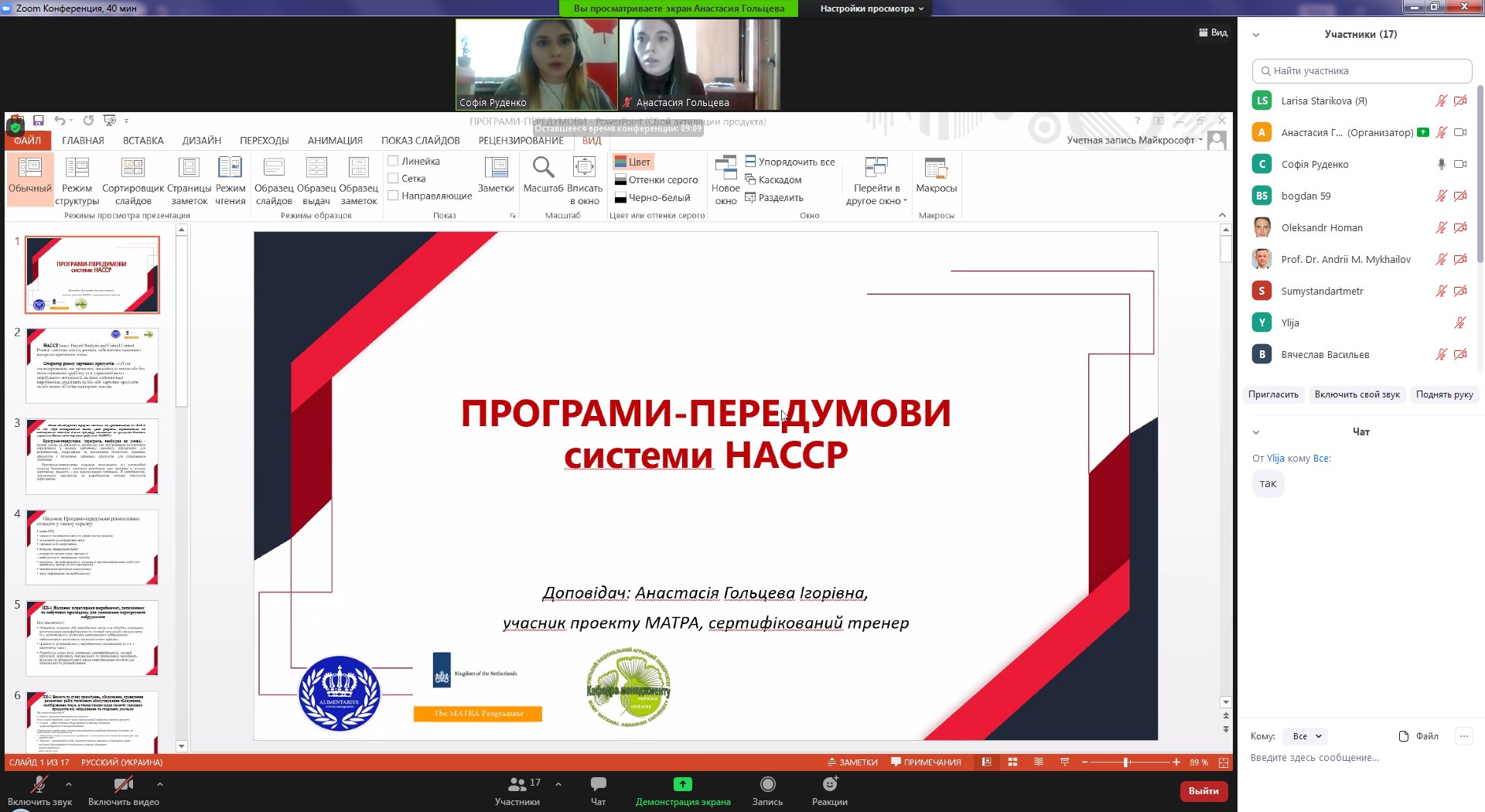Screen dimensions: 1485x812
Task: Switch to ДИЗАЙН ribbon tab
Action: click(x=202, y=141)
